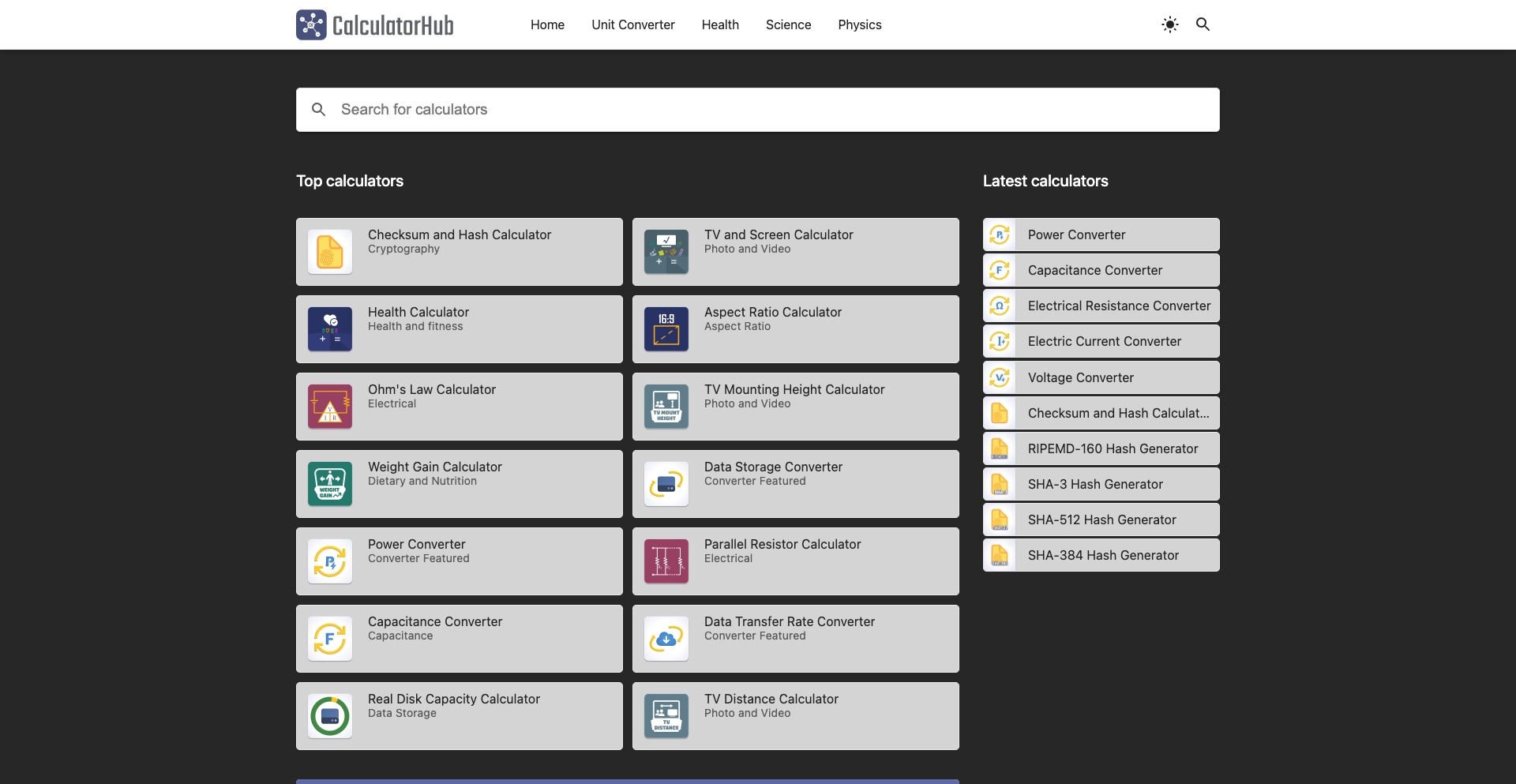The image size is (1516, 784).
Task: Click inside the calculator search field
Action: tap(757, 109)
